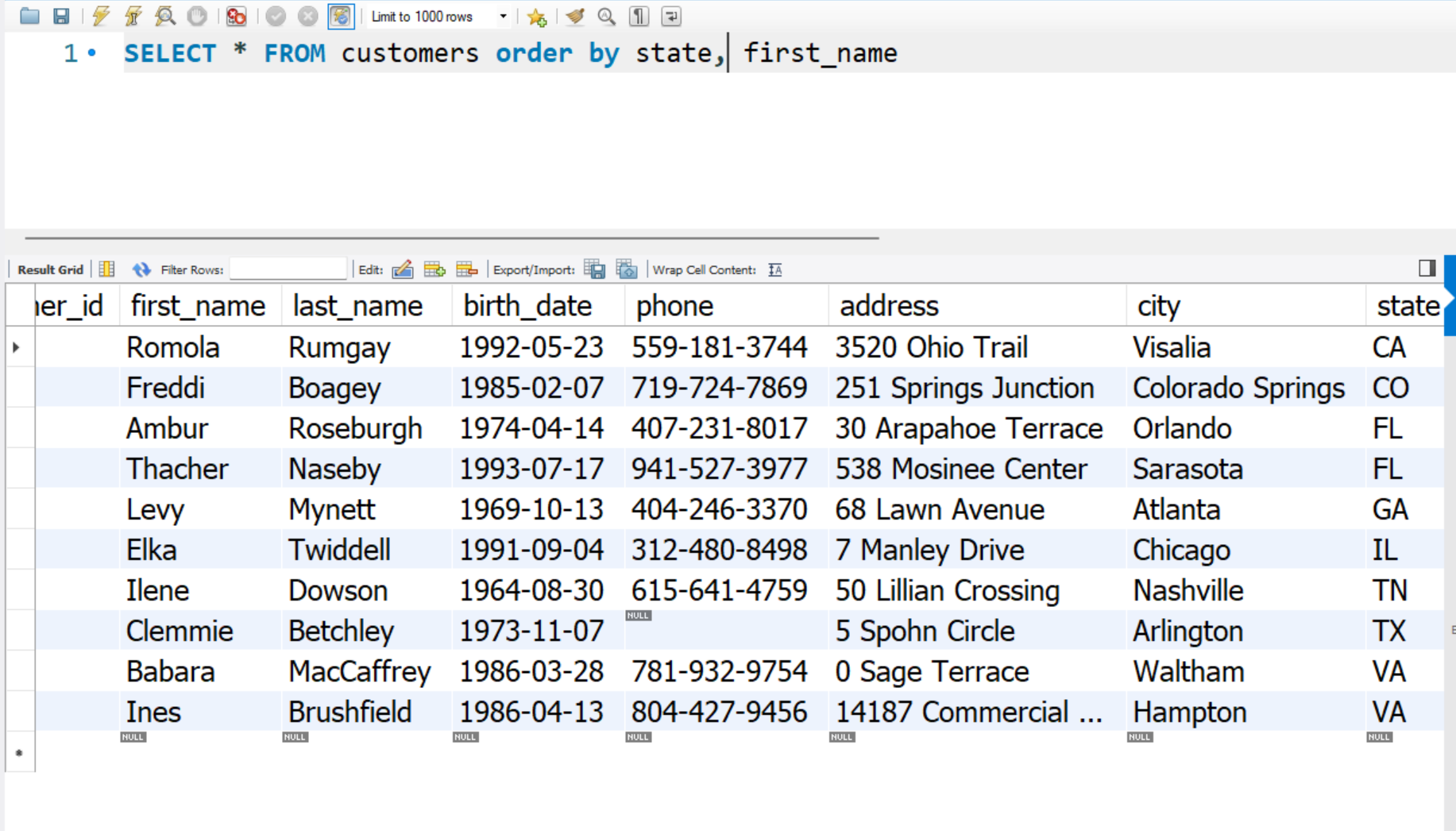1456x831 pixels.
Task: Run explain plan magnifier-lightning icon
Action: pos(165,16)
